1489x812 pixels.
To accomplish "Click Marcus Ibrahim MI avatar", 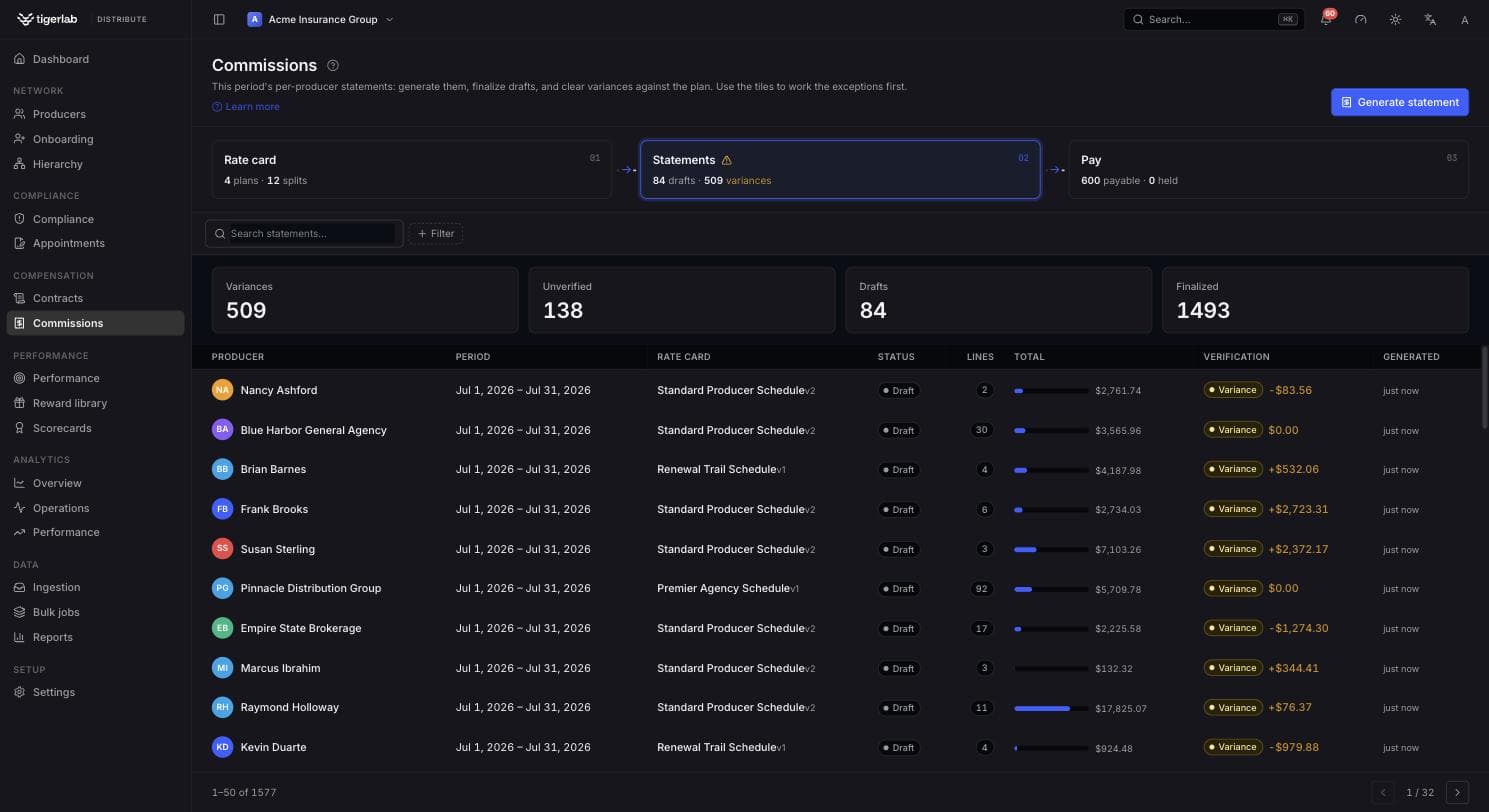I will (x=222, y=668).
